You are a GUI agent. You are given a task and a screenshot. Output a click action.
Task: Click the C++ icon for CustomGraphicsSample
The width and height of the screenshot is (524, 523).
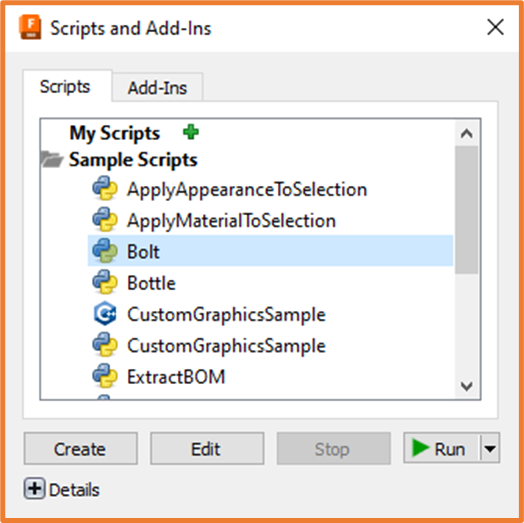point(105,313)
